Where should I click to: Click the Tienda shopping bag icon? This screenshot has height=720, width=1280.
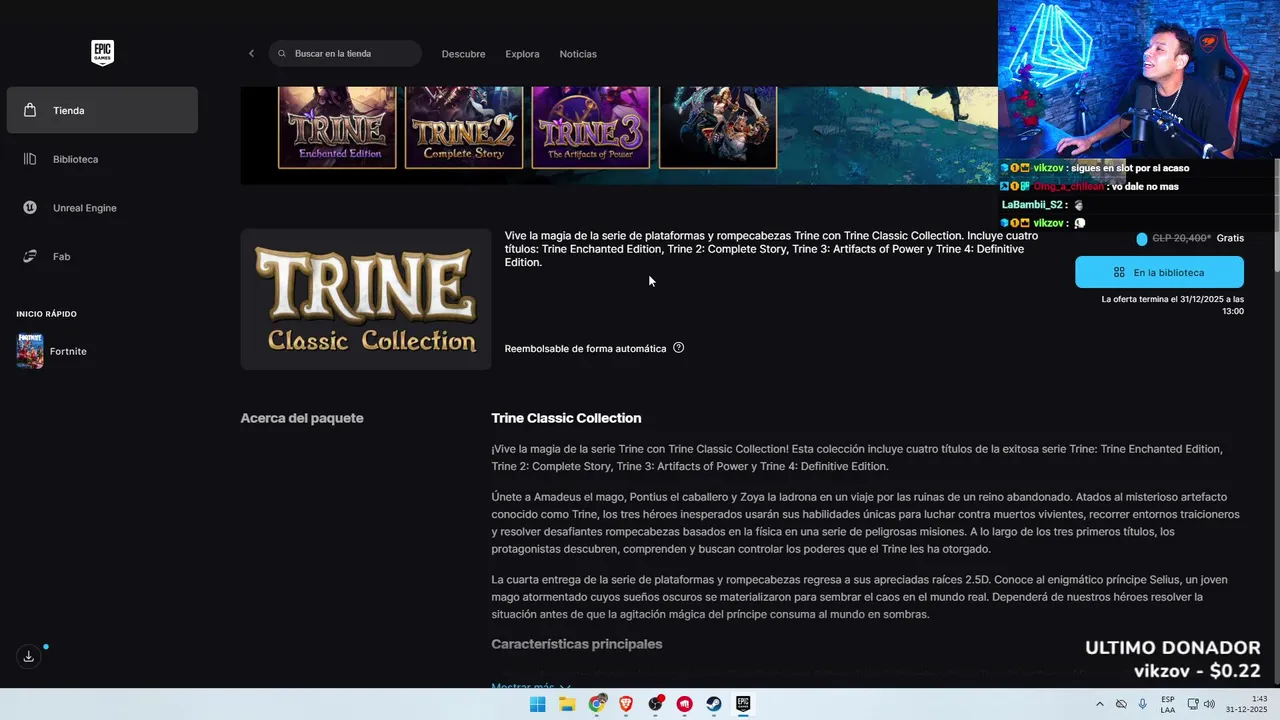30,110
